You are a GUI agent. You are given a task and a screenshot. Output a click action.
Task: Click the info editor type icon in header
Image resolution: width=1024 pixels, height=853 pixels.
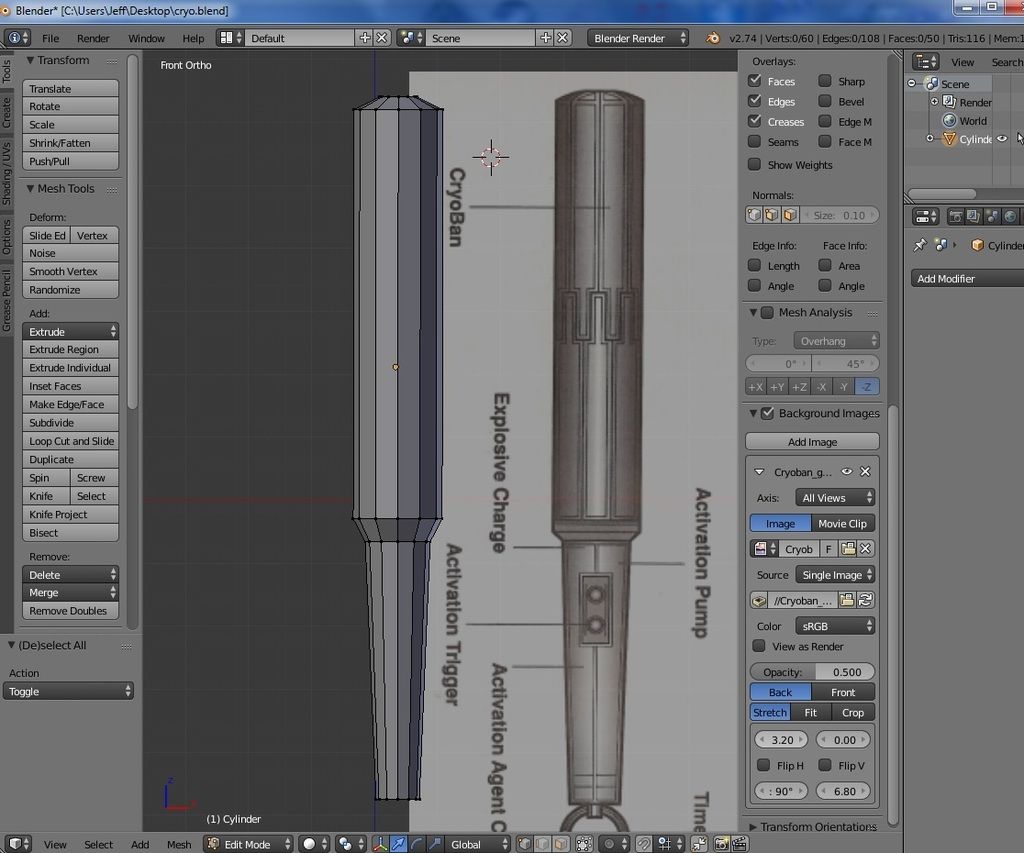[17, 38]
